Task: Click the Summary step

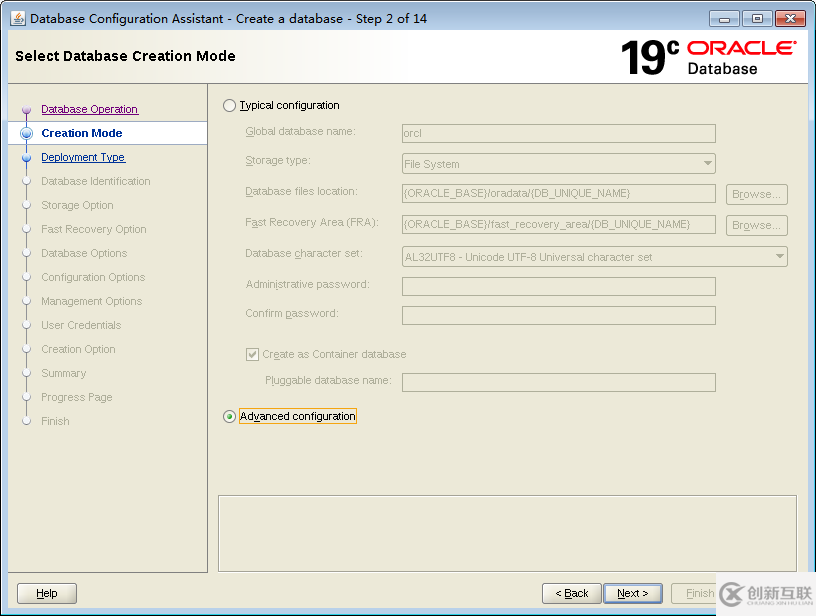Action: 63,373
